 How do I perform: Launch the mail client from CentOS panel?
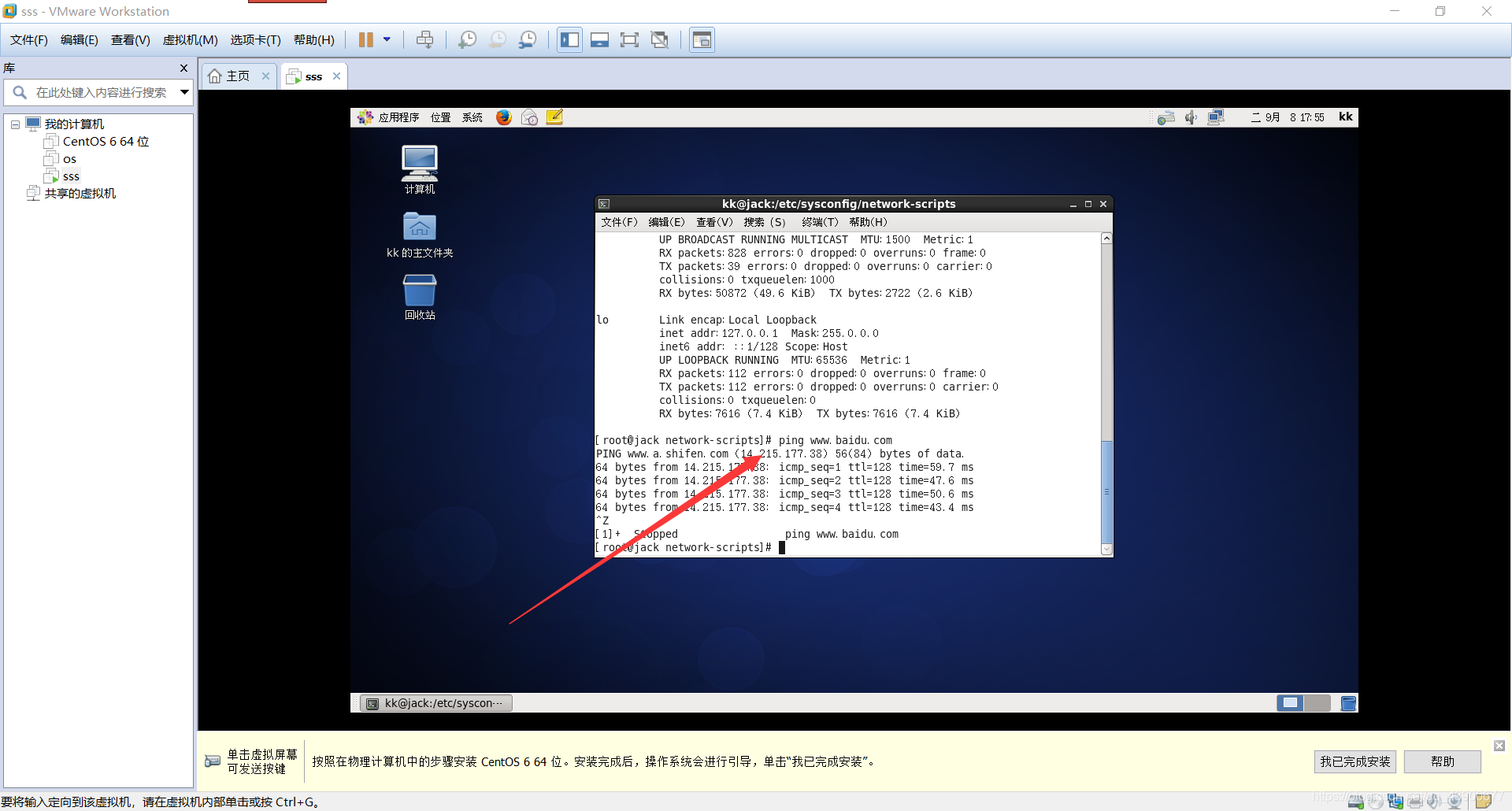(x=529, y=117)
